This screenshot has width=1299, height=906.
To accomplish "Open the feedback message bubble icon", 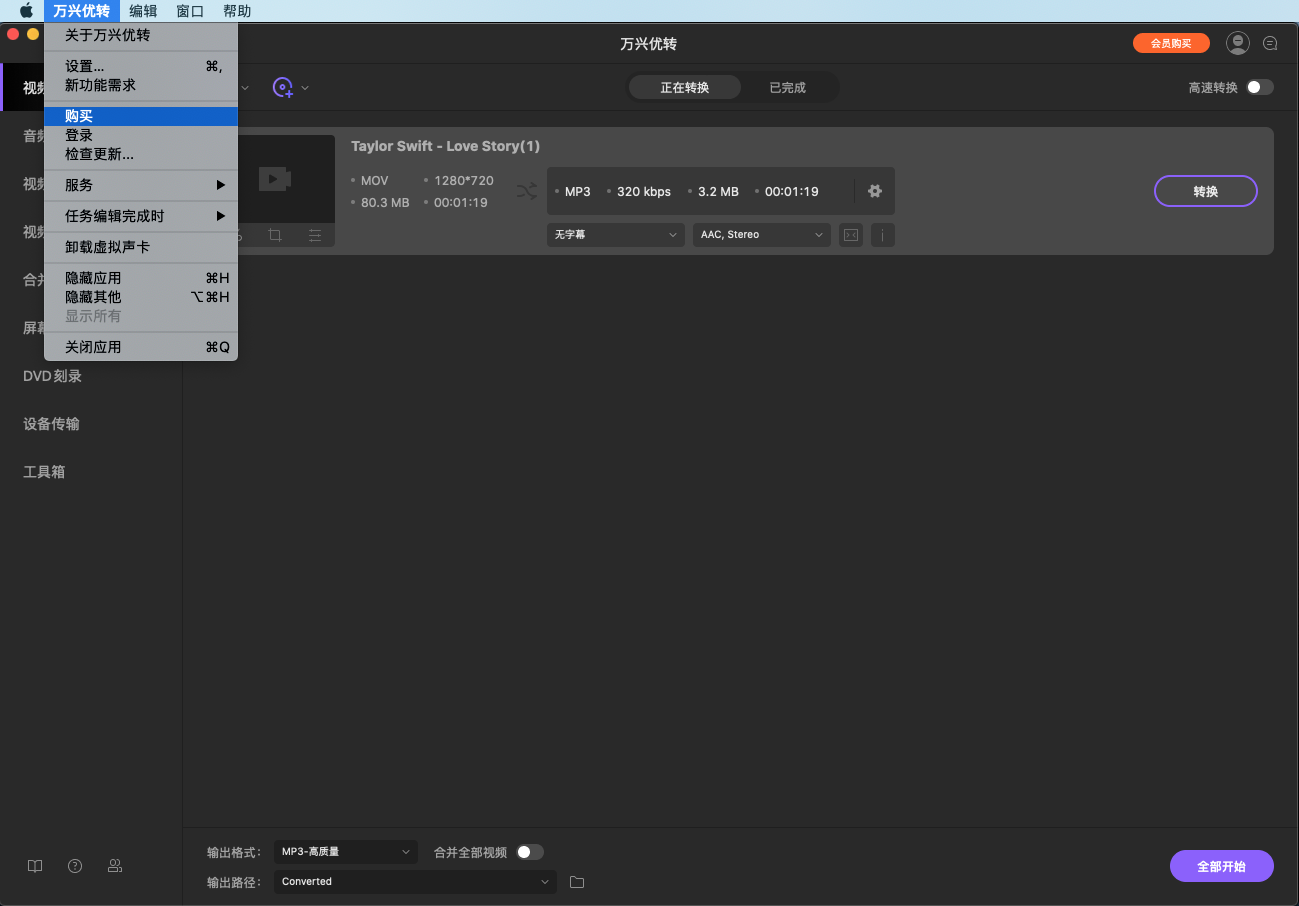I will [x=1270, y=43].
